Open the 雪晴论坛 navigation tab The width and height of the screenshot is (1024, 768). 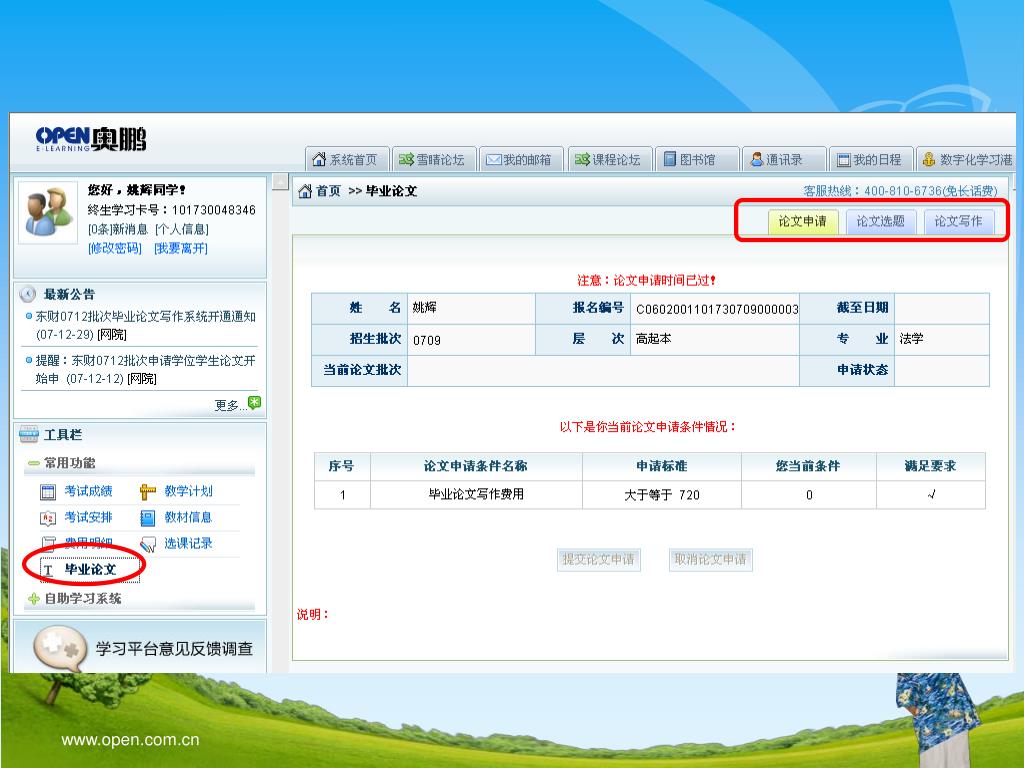coord(434,159)
